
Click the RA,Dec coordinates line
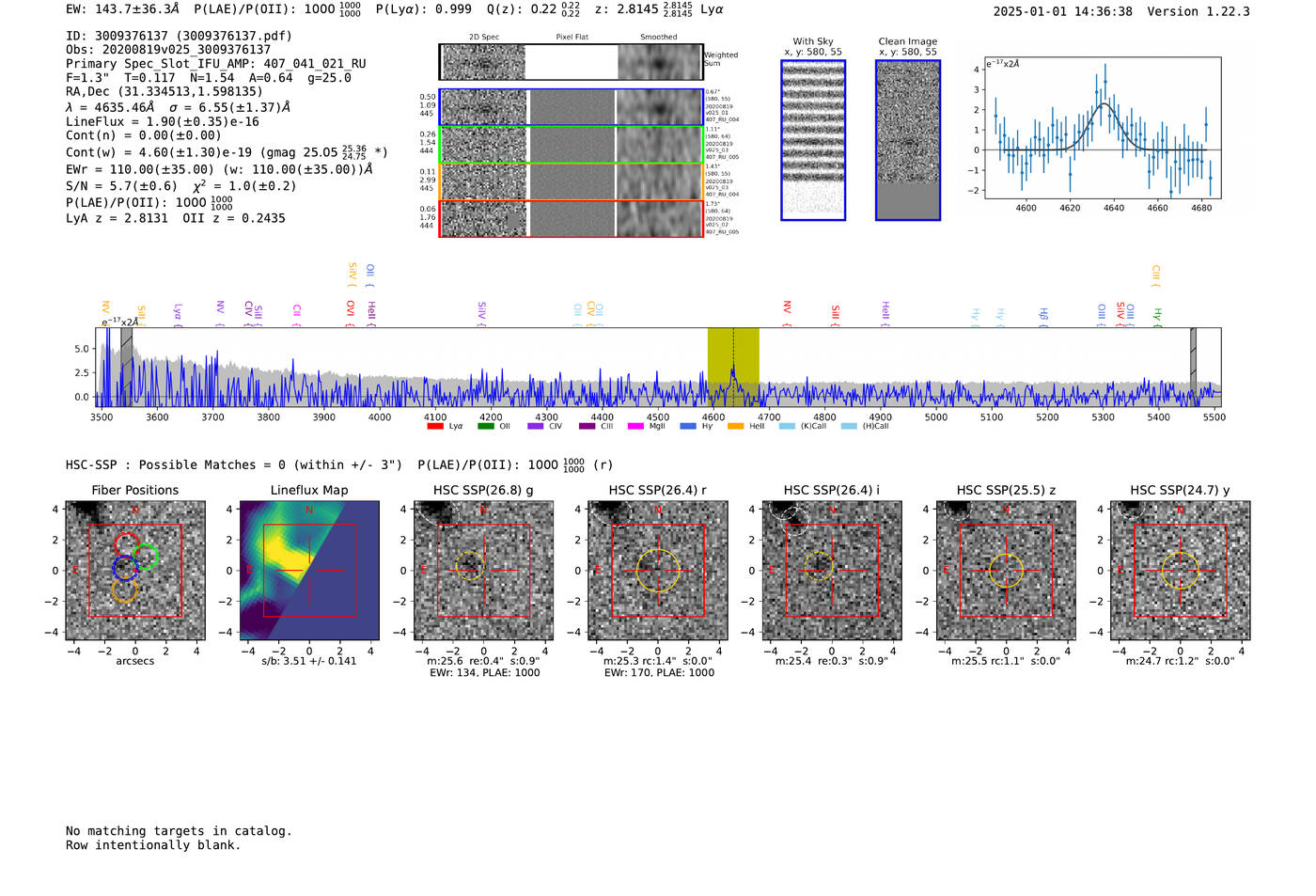click(164, 92)
